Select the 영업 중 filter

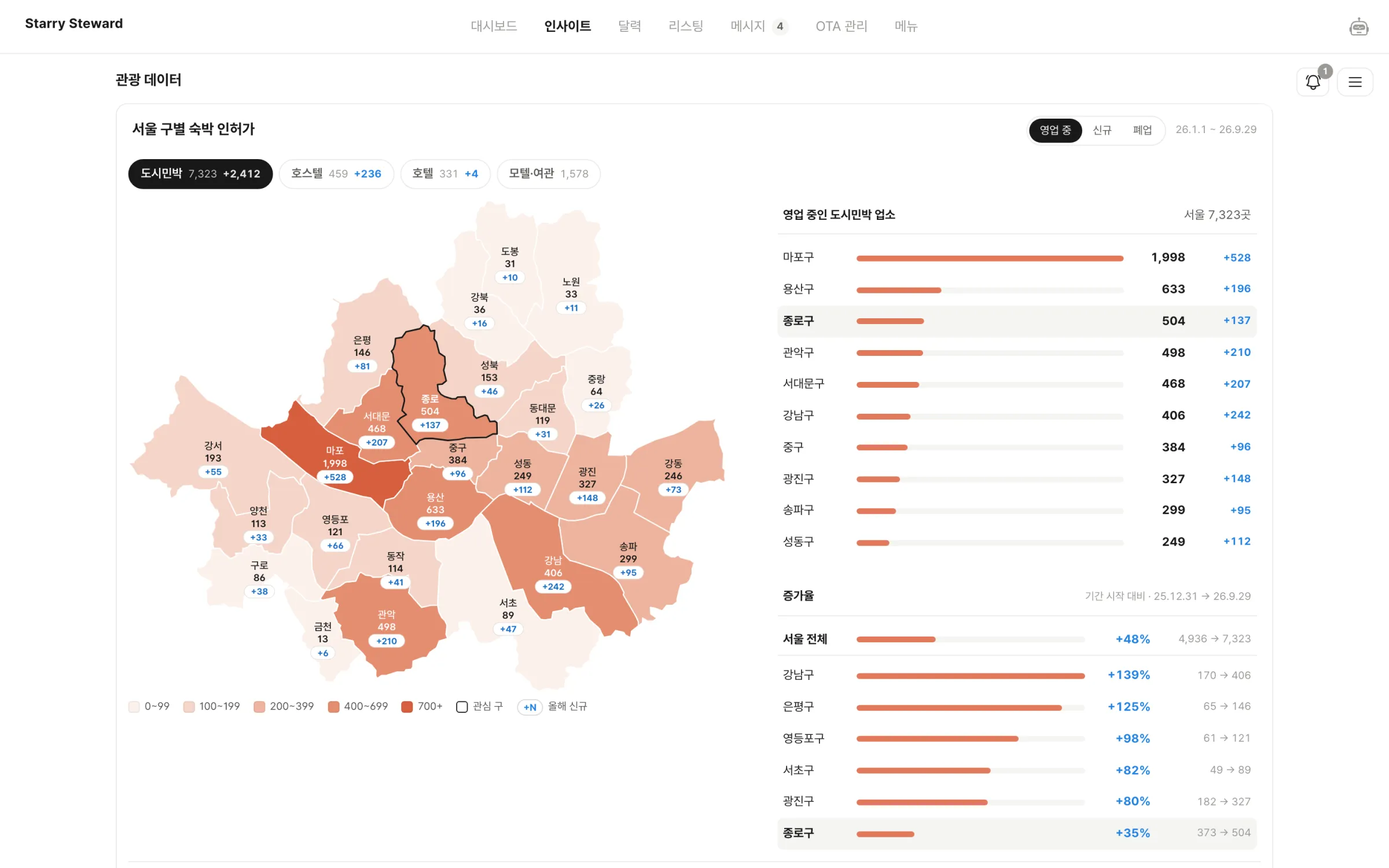(1055, 130)
